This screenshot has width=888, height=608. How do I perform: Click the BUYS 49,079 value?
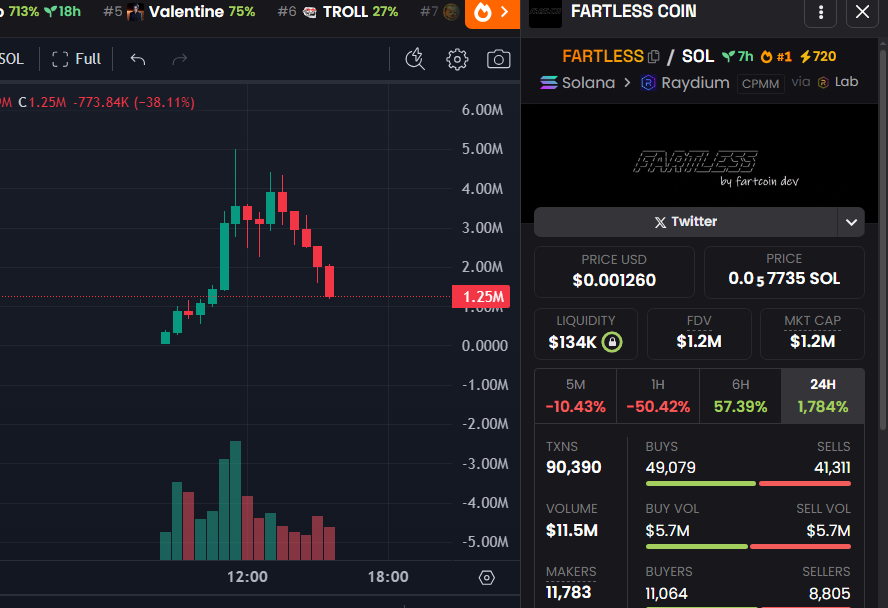click(x=671, y=468)
